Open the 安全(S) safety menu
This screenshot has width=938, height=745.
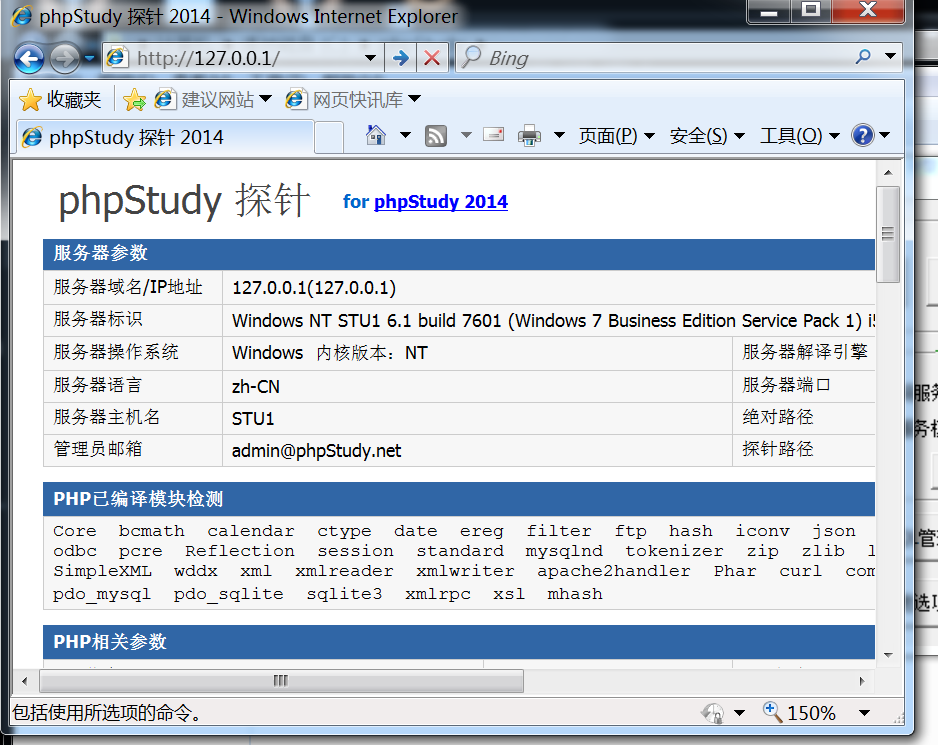(706, 136)
